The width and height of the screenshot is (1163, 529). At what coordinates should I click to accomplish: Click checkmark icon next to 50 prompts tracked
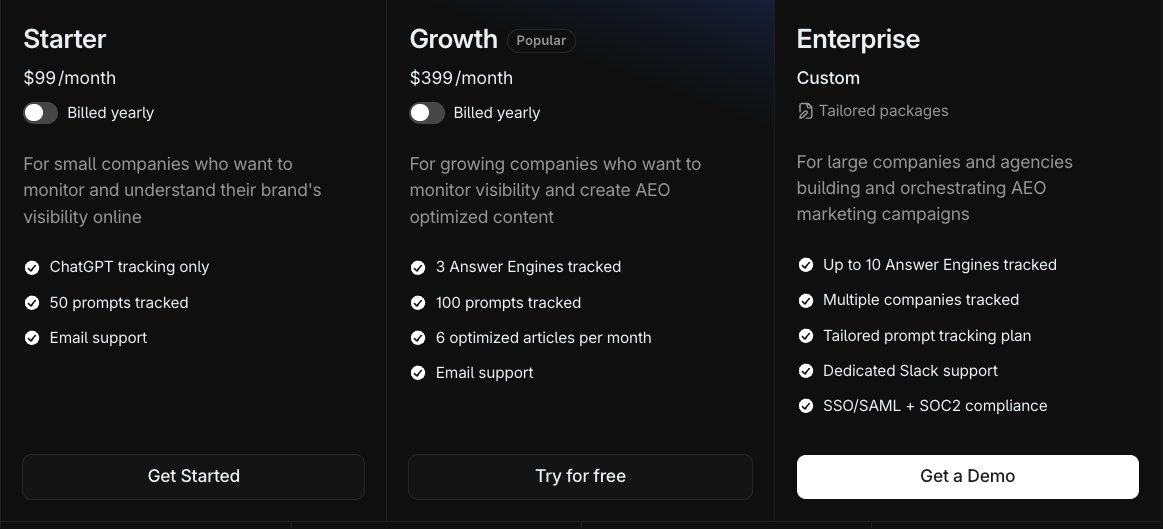(x=32, y=303)
